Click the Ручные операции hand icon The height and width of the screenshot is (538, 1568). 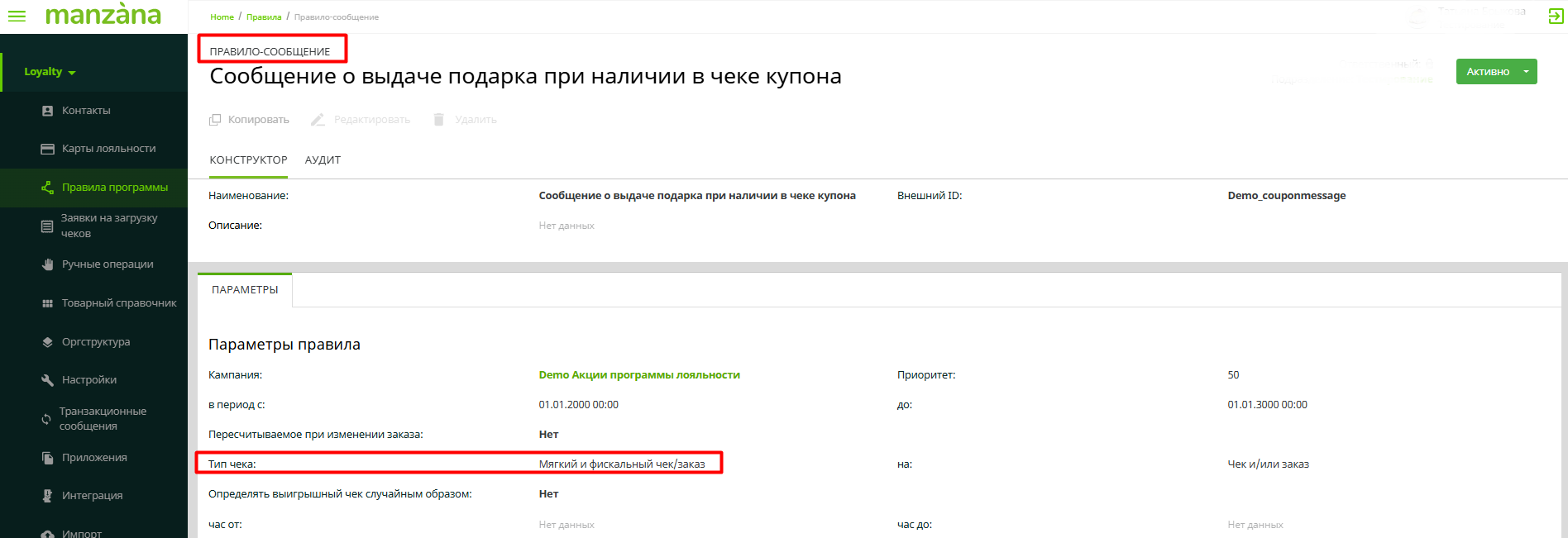click(47, 264)
